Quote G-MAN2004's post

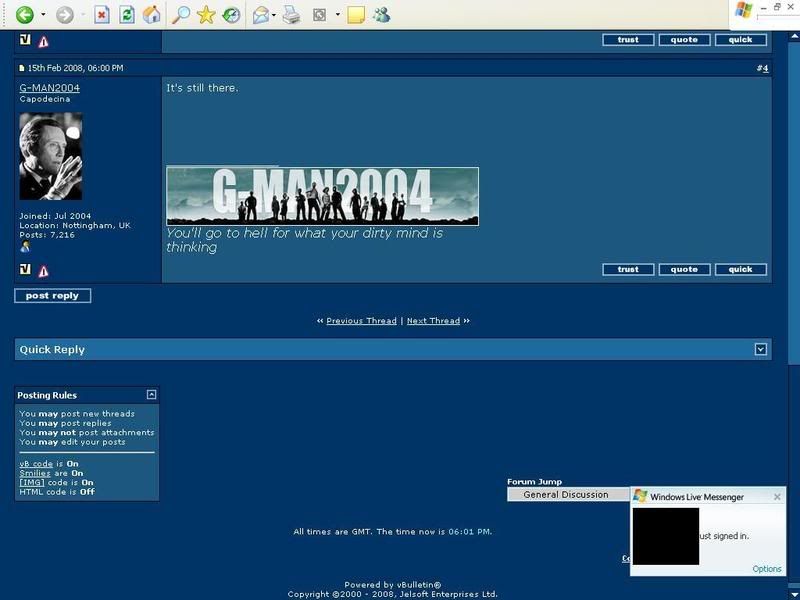(684, 269)
